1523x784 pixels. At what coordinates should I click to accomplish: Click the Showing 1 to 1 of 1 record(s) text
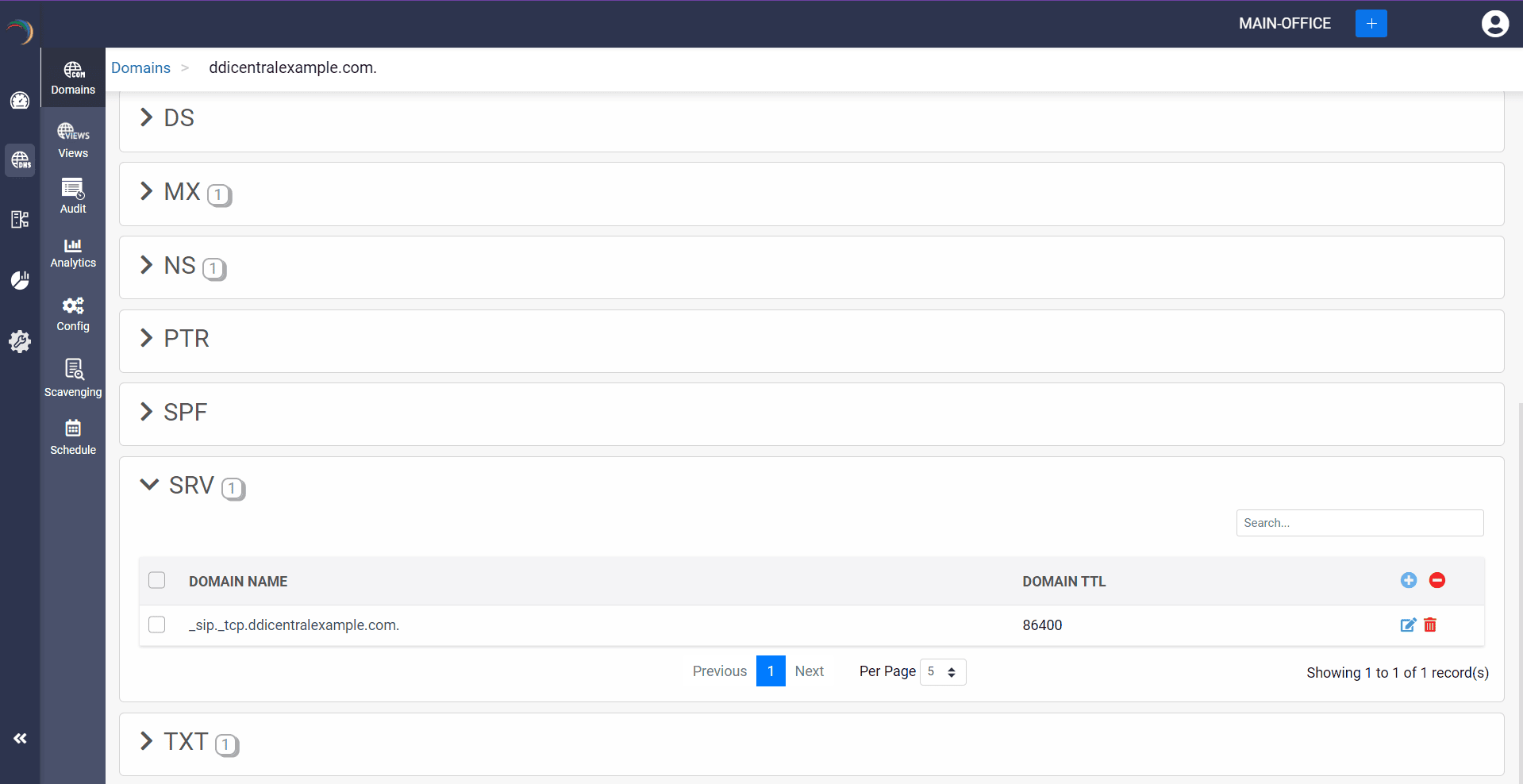[1398, 673]
